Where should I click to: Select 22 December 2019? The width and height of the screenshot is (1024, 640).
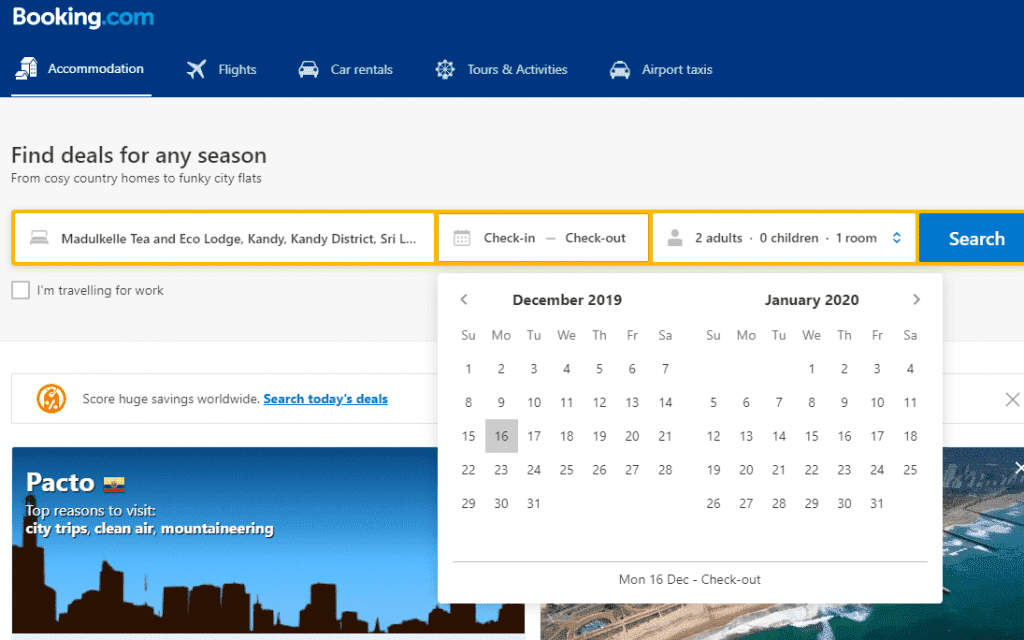(468, 470)
